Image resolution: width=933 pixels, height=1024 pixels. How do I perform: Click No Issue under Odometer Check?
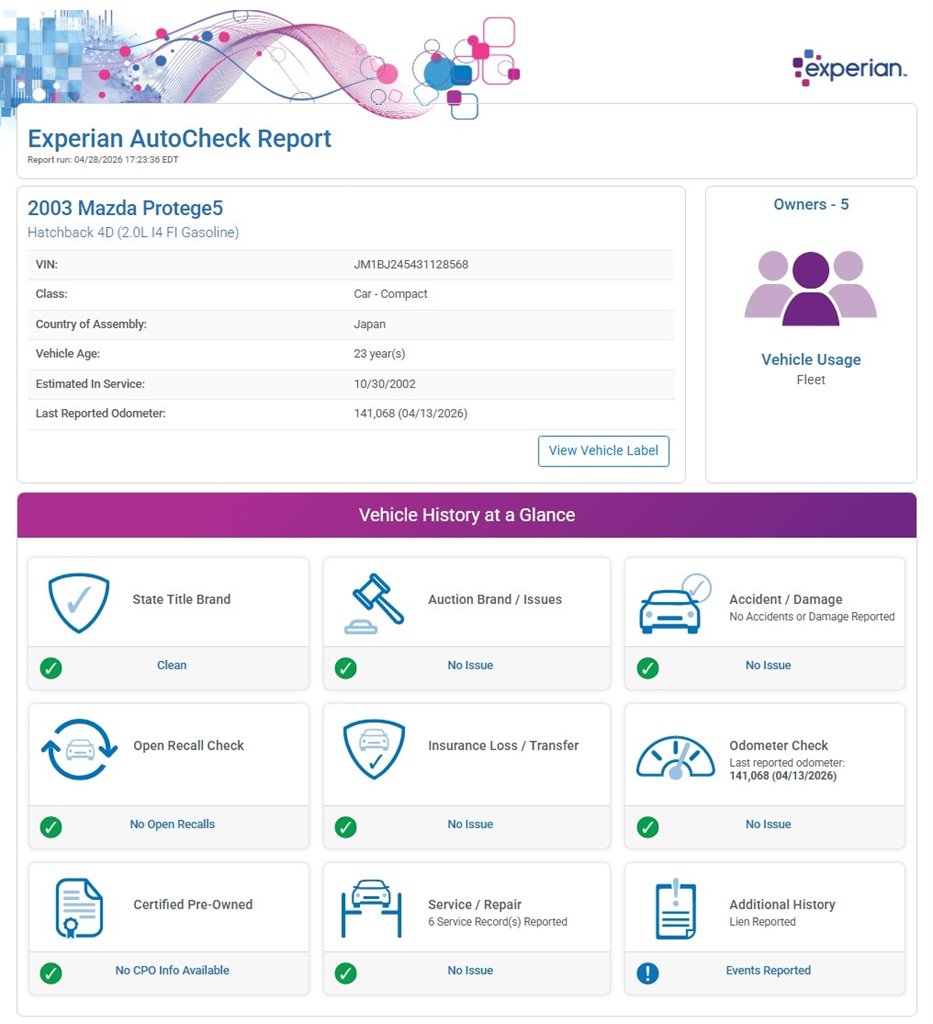pyautogui.click(x=768, y=824)
